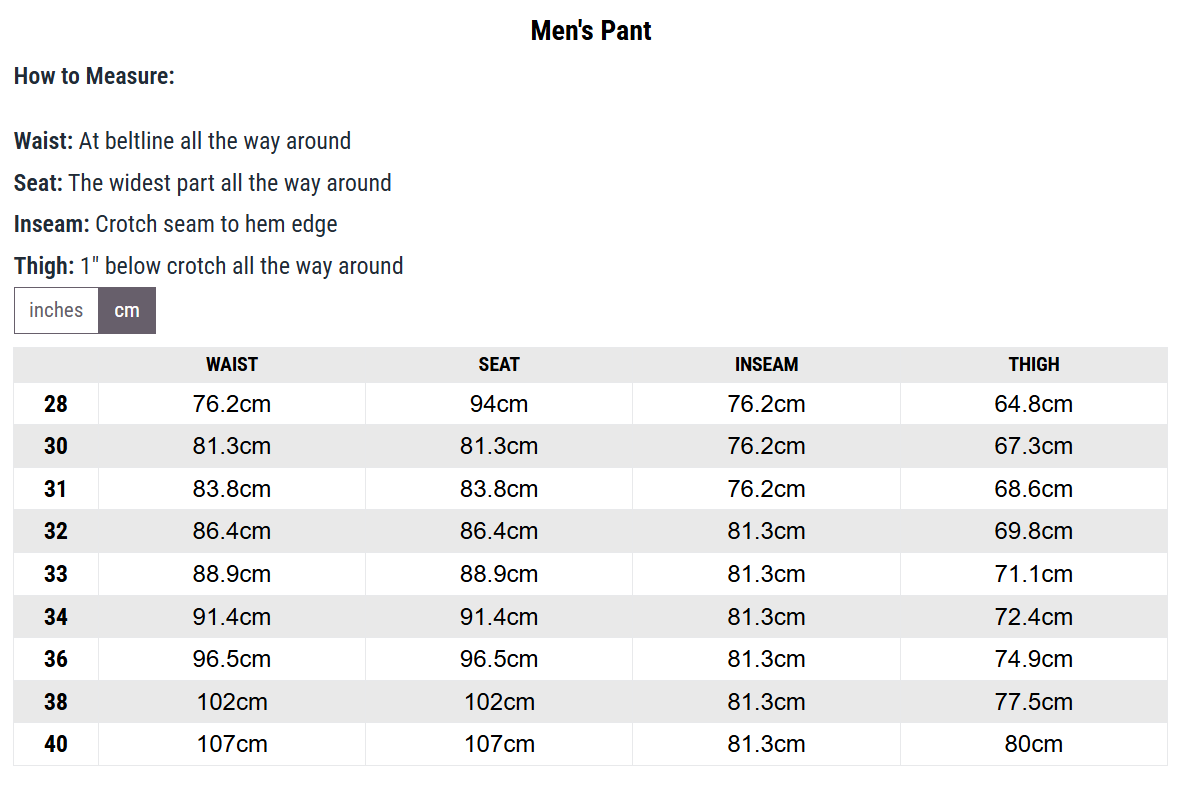
Task: Select size 34 row label
Action: point(56,616)
